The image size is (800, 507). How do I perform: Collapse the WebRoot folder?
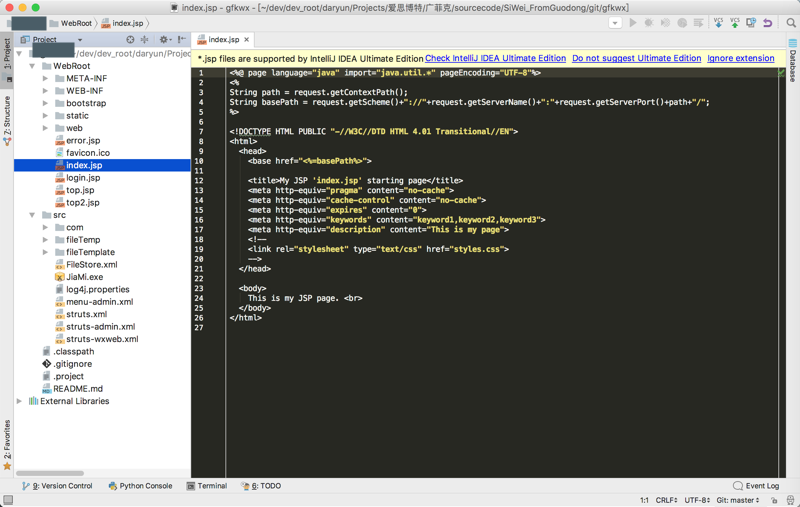pos(32,66)
